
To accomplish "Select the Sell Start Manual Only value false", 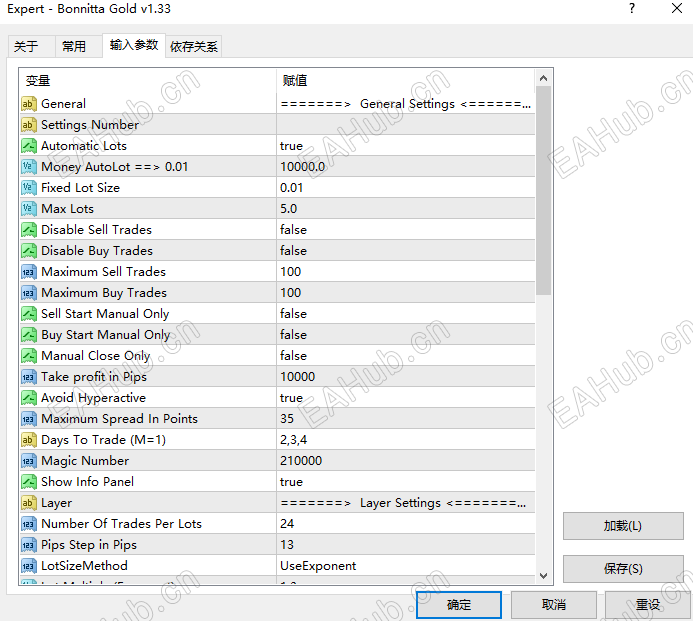I will pos(293,314).
